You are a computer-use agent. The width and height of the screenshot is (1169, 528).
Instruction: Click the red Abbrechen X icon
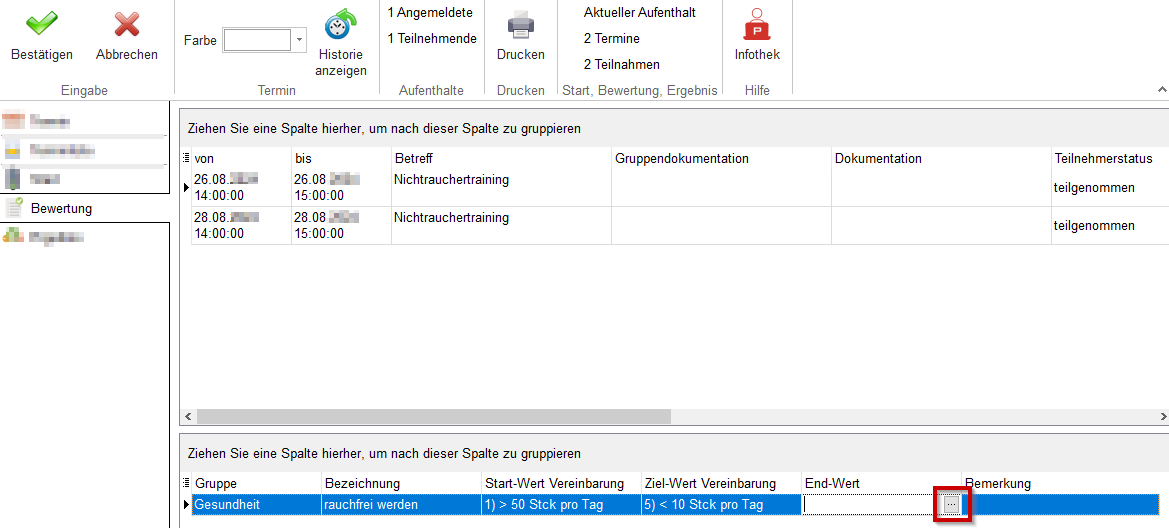(x=126, y=24)
